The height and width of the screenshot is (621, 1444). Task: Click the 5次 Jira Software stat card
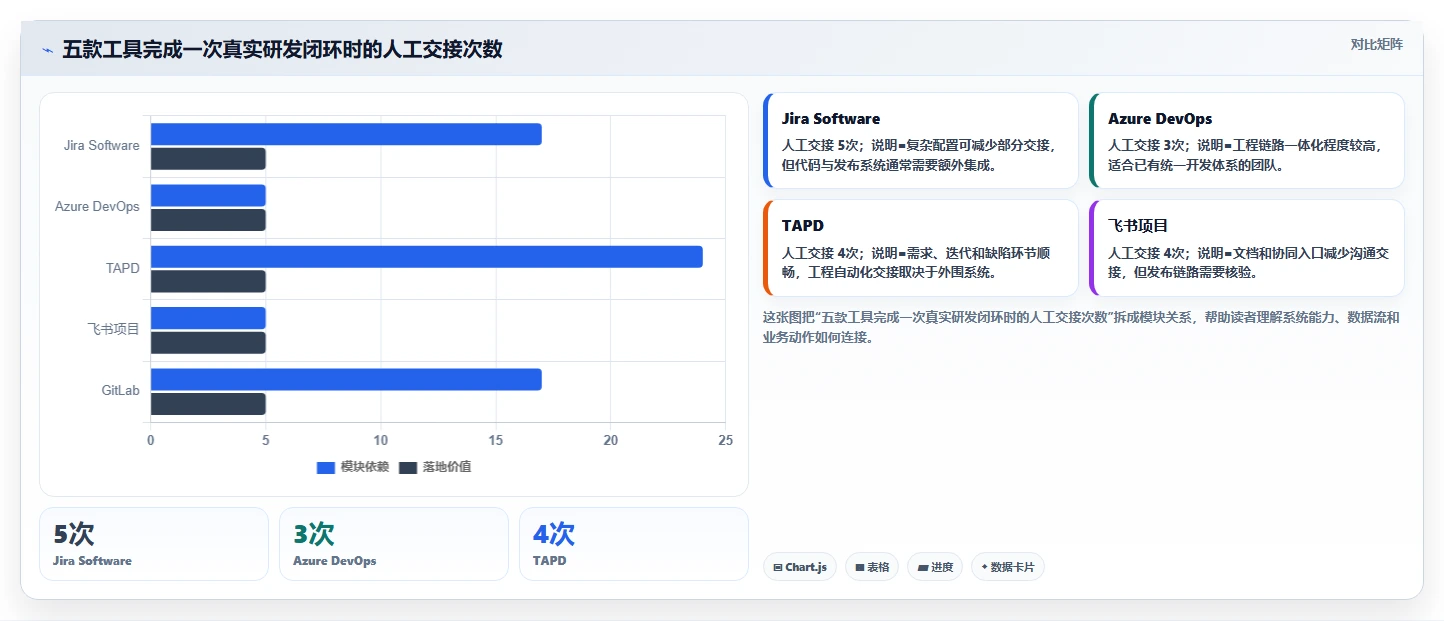154,544
